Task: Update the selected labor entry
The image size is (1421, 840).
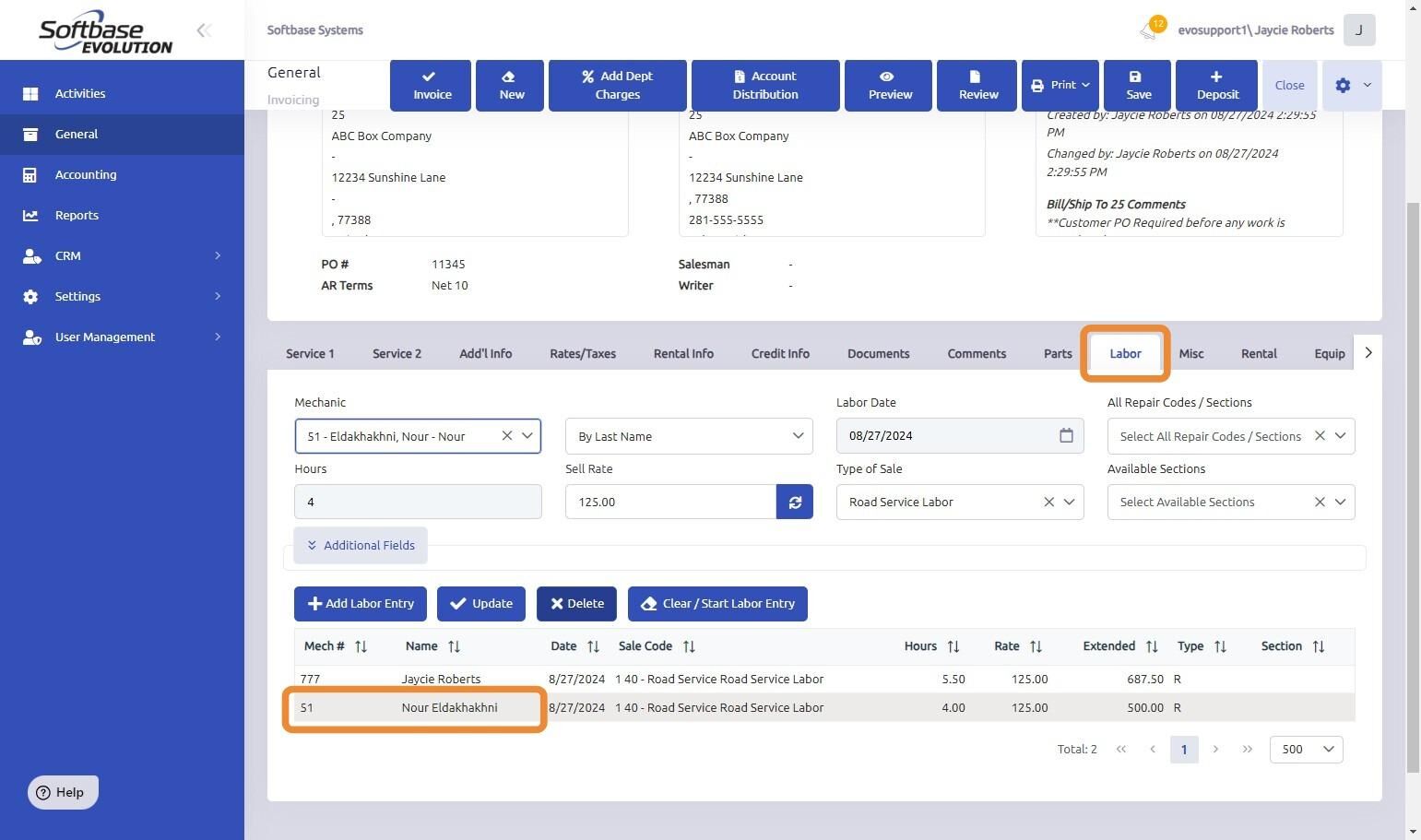Action: click(x=481, y=603)
